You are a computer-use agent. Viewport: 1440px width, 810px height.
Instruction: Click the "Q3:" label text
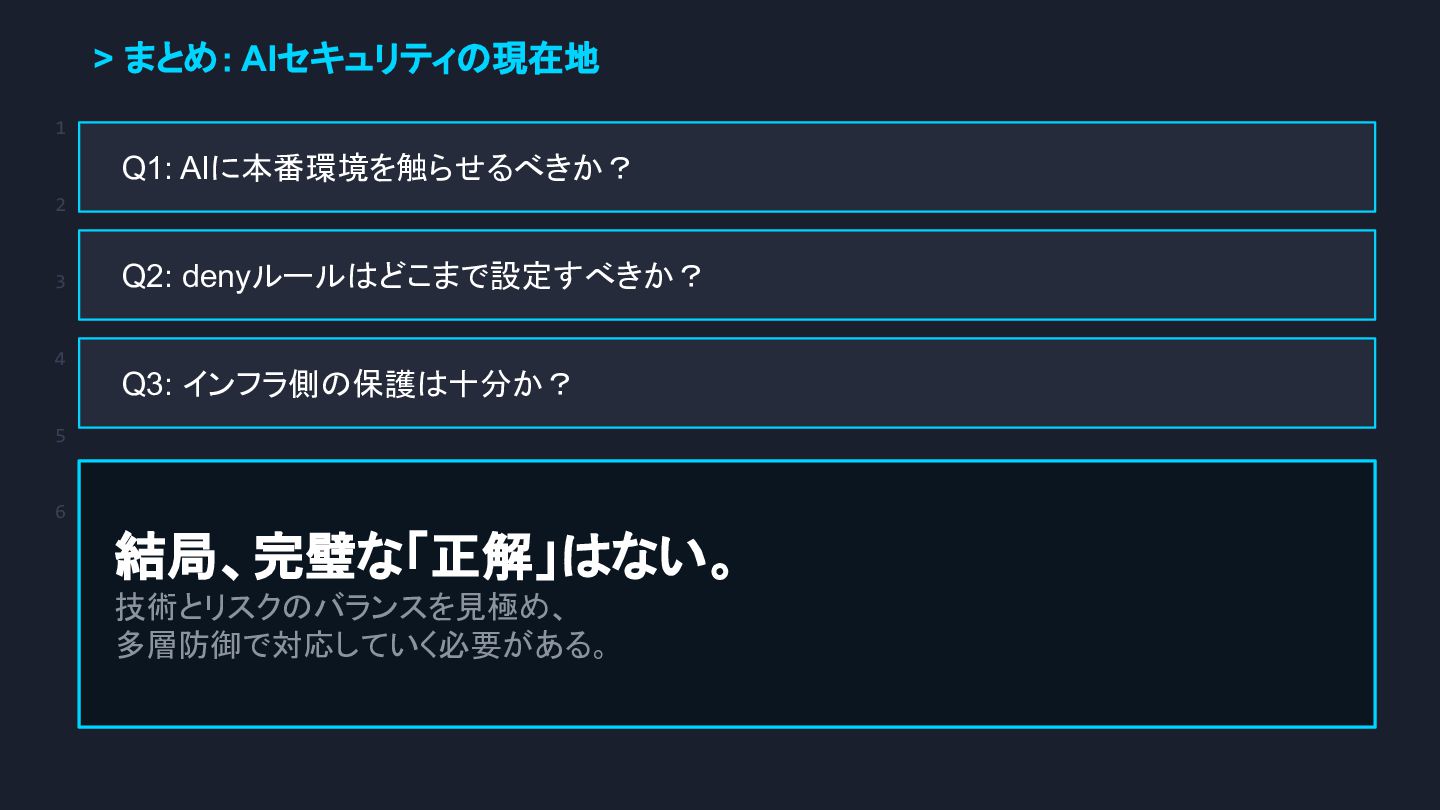pyautogui.click(x=148, y=384)
